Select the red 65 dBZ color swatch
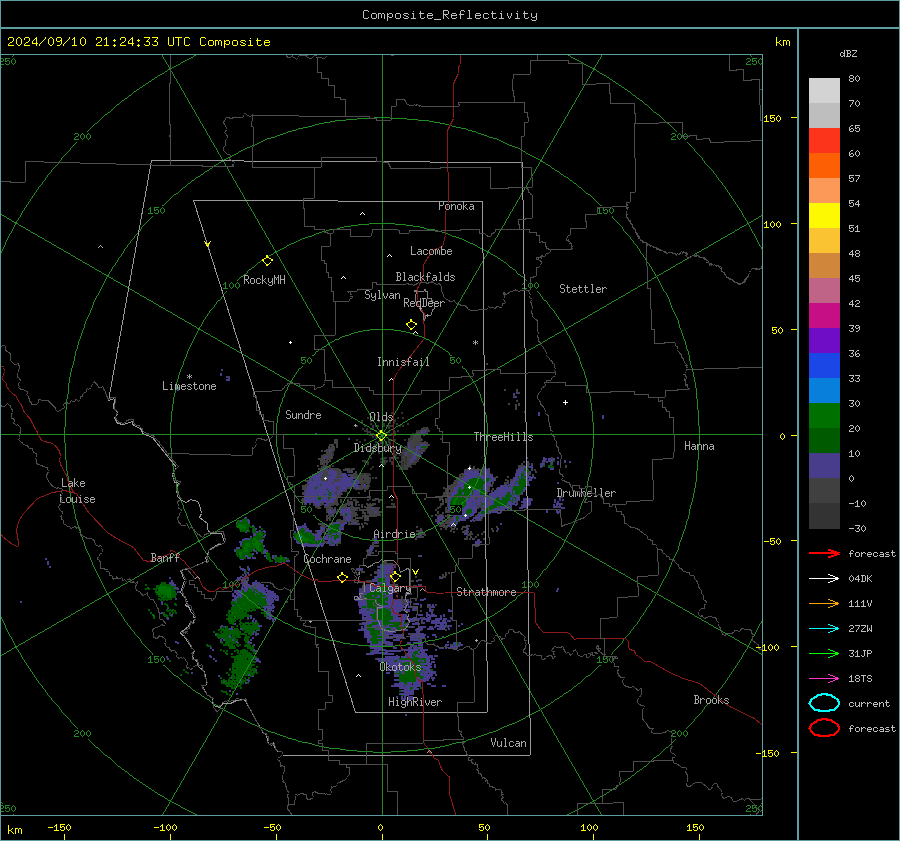 [x=824, y=141]
